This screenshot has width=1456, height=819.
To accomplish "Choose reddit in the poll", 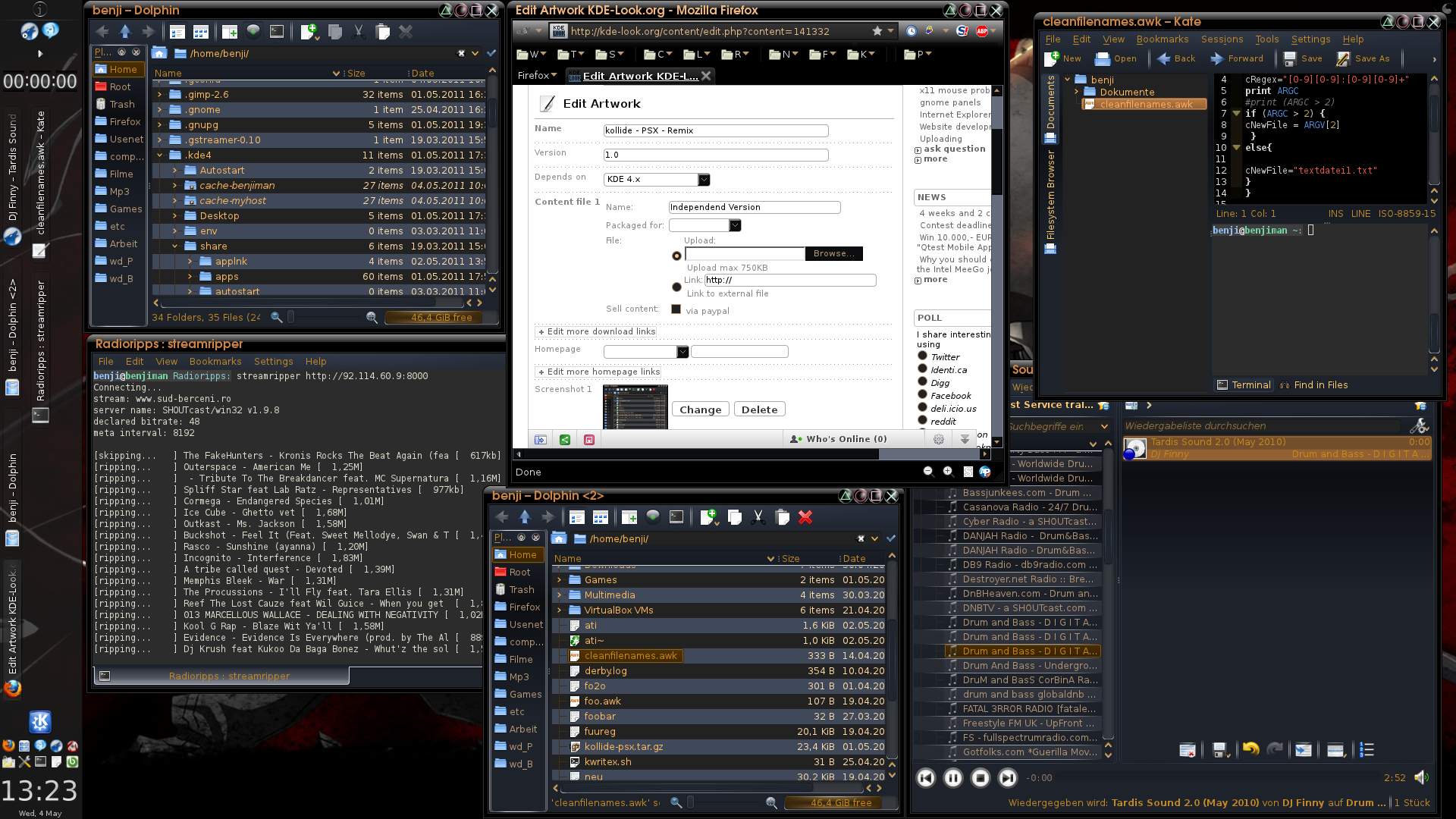I will [922, 420].
